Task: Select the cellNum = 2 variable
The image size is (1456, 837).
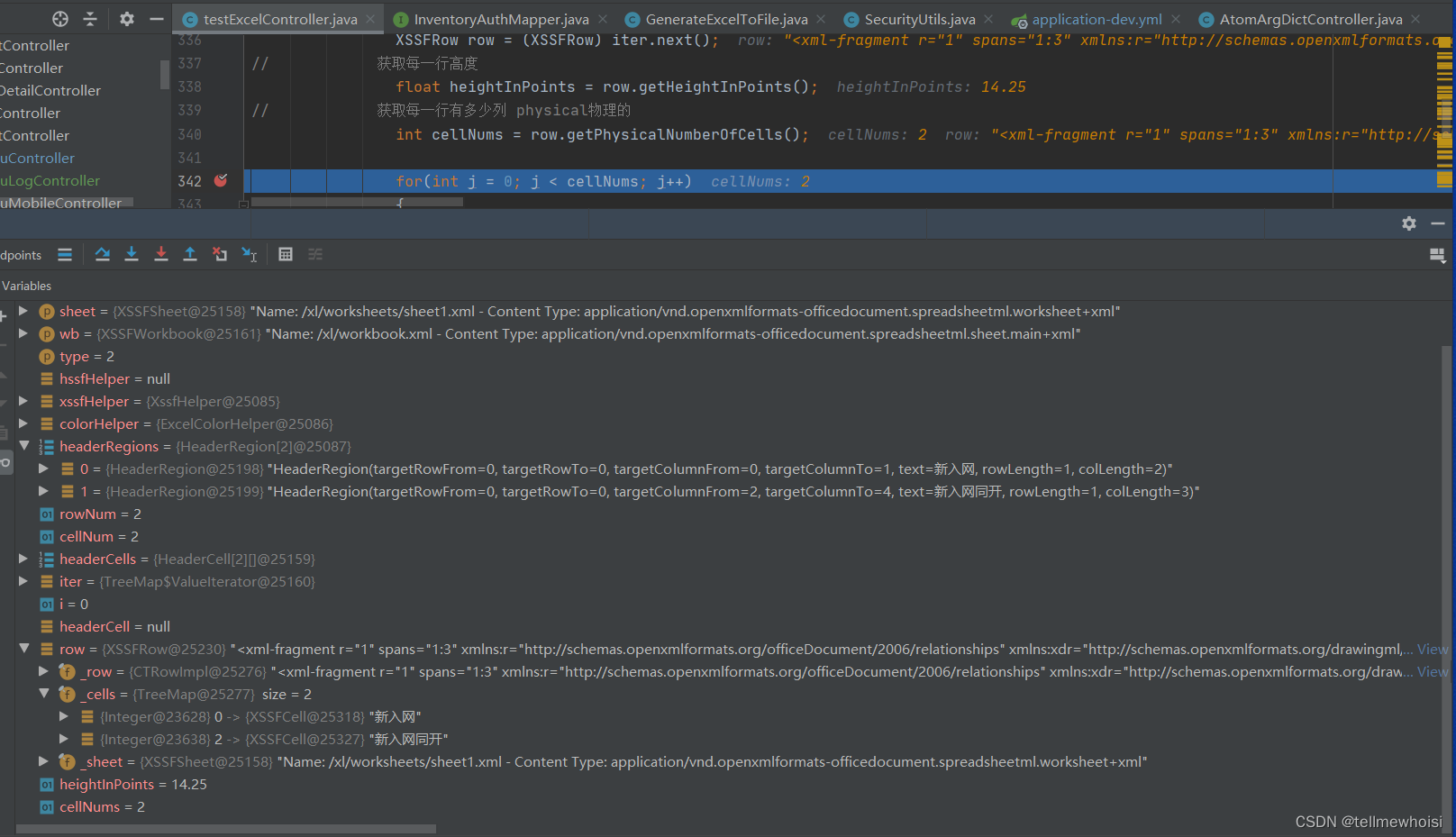Action: coord(99,536)
